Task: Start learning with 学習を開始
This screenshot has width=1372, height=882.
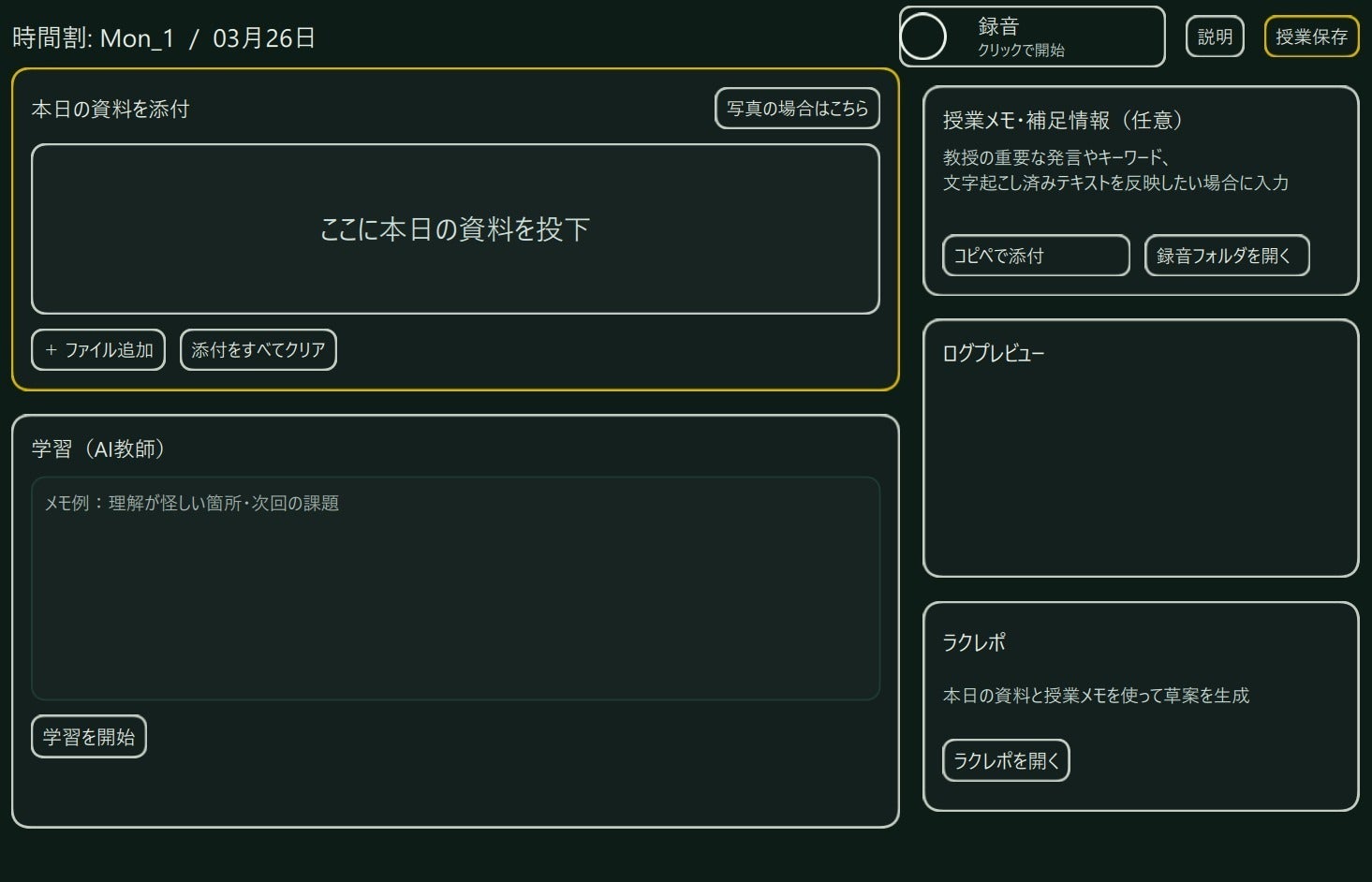Action: tap(89, 737)
